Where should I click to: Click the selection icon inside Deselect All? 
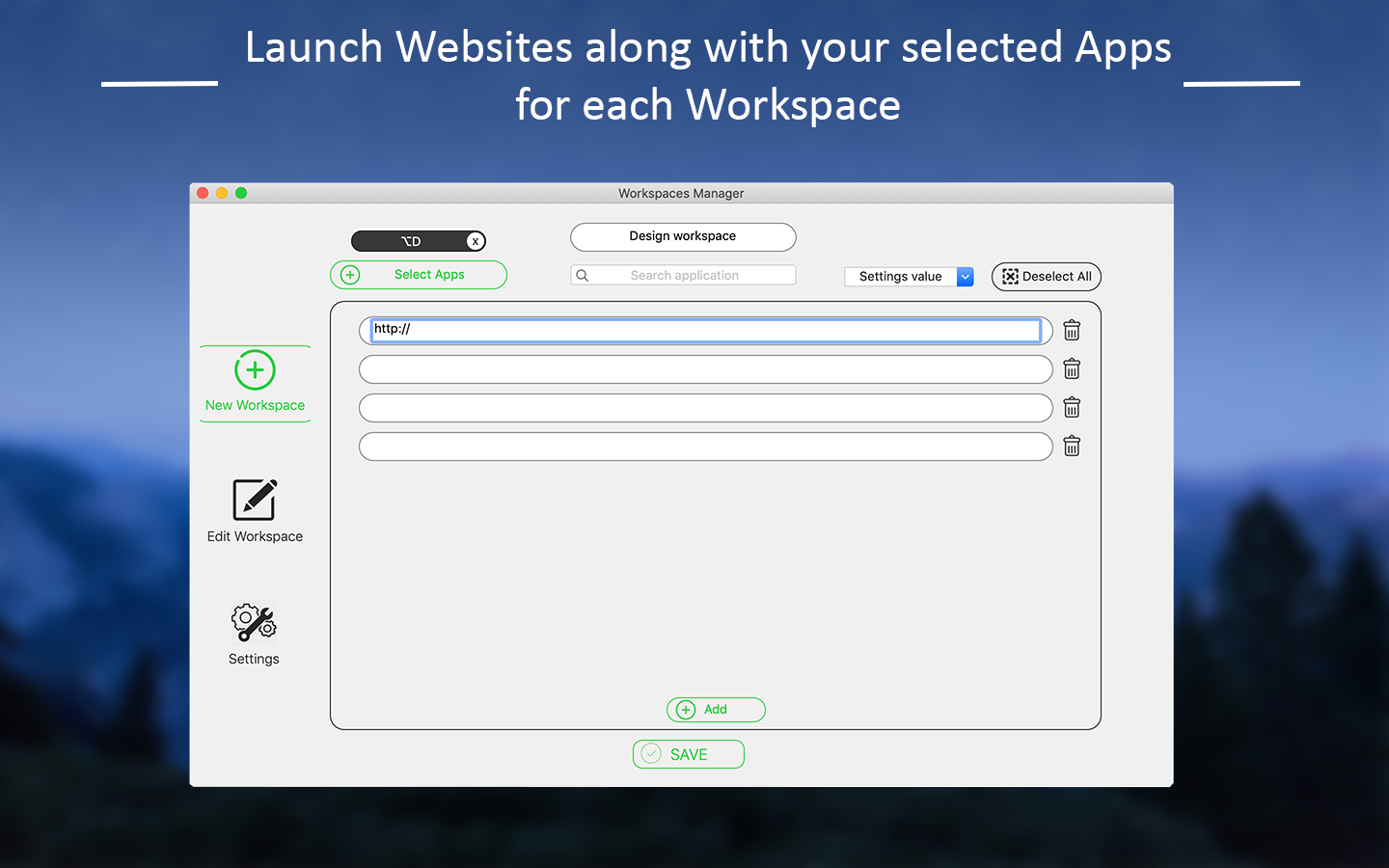click(x=1010, y=277)
